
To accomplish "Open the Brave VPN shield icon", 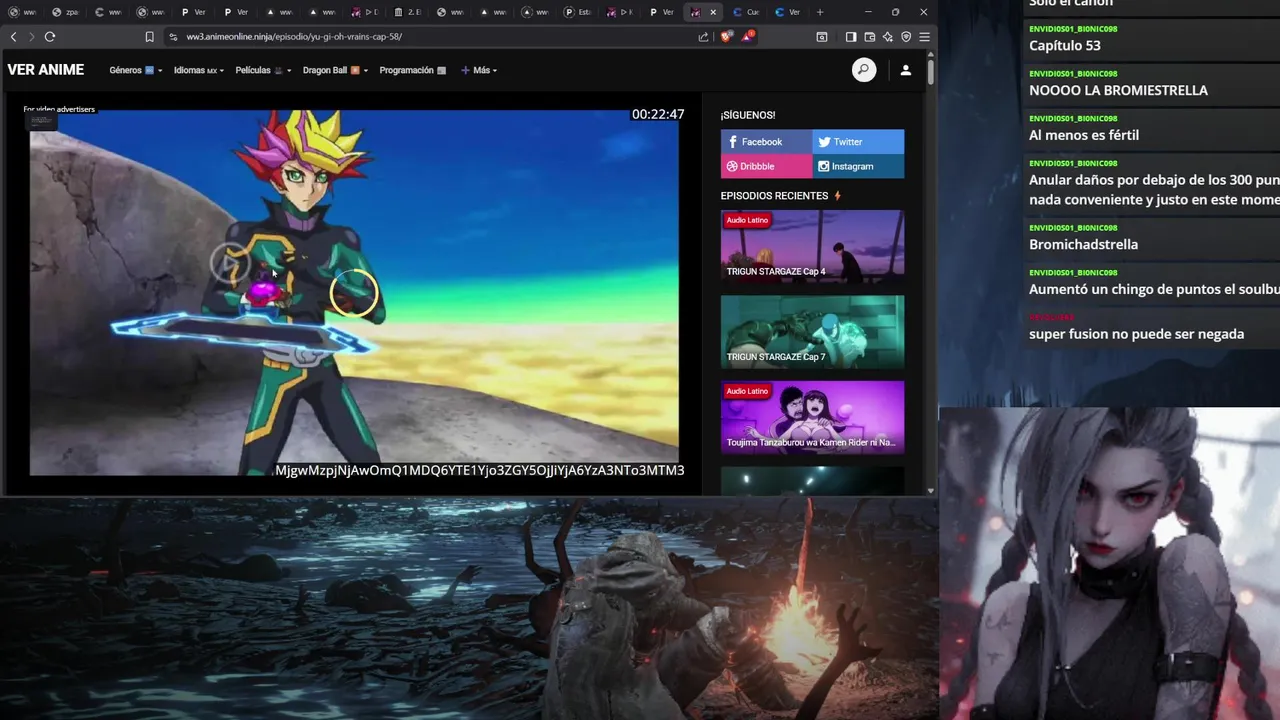I will coord(906,37).
